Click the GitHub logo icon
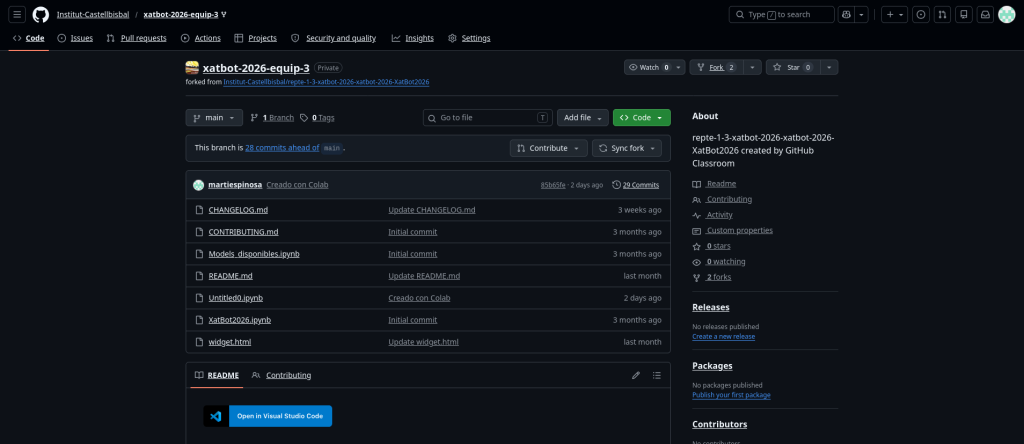1024x444 pixels. click(40, 14)
